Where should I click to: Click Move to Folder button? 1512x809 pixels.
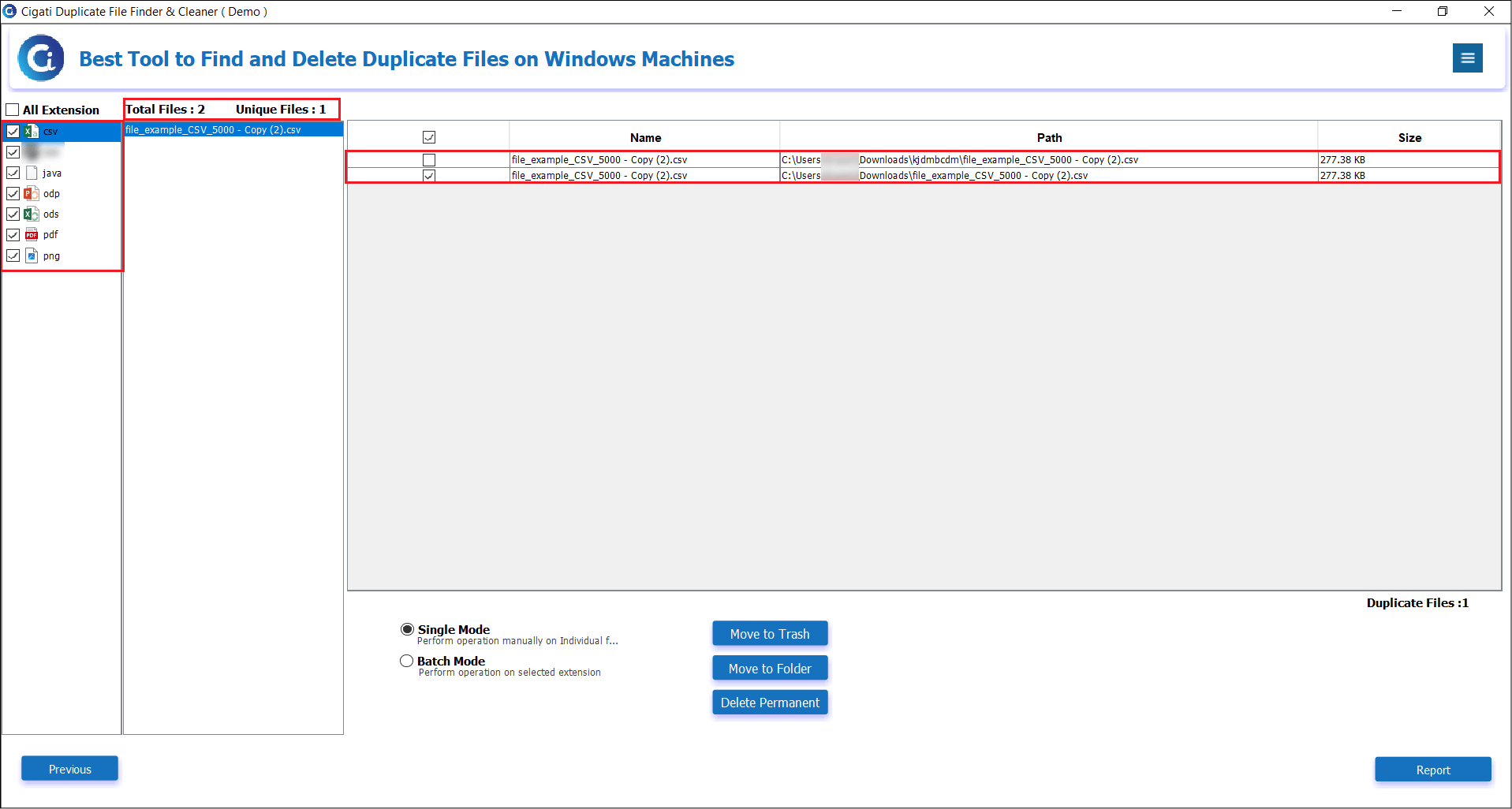(x=770, y=669)
